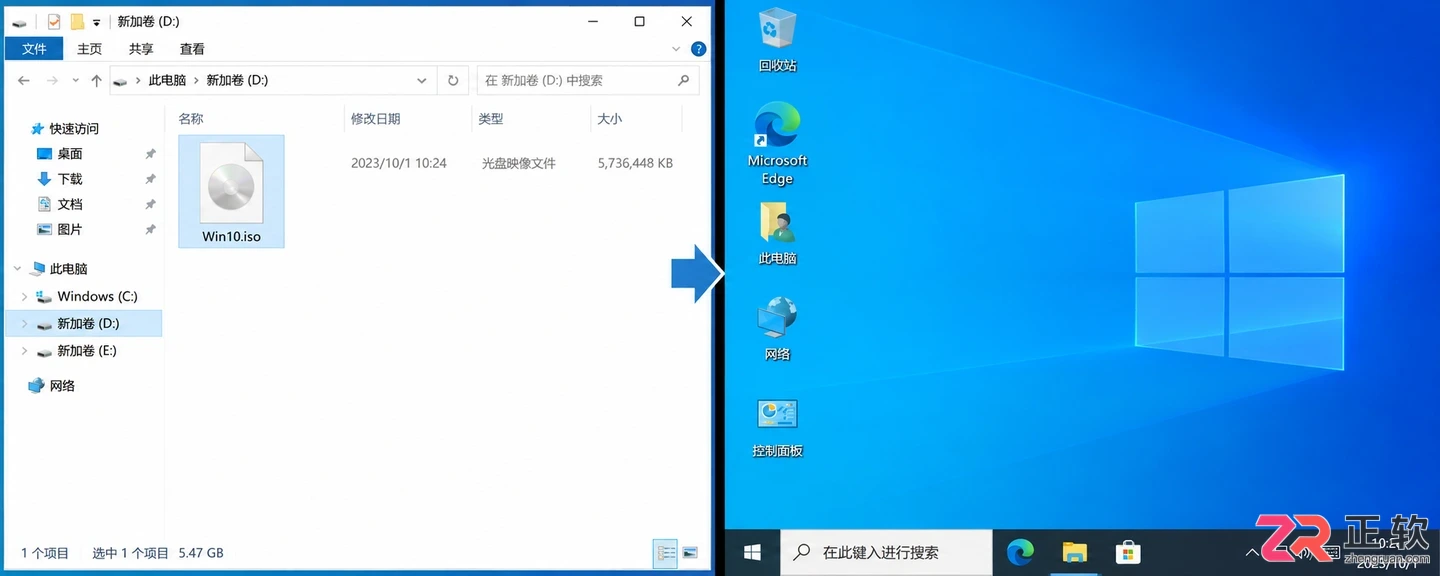
Task: Expand the ribbon with the chevron
Action: click(677, 49)
